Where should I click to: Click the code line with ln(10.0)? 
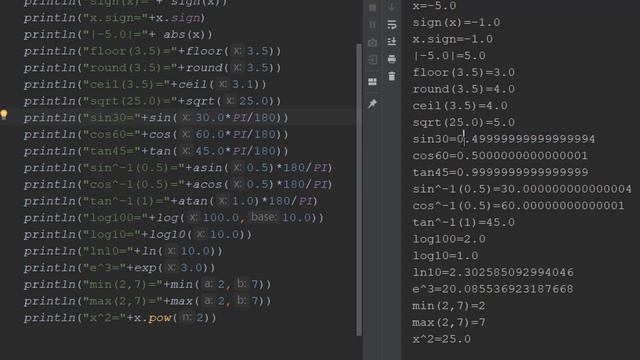pyautogui.click(x=123, y=251)
